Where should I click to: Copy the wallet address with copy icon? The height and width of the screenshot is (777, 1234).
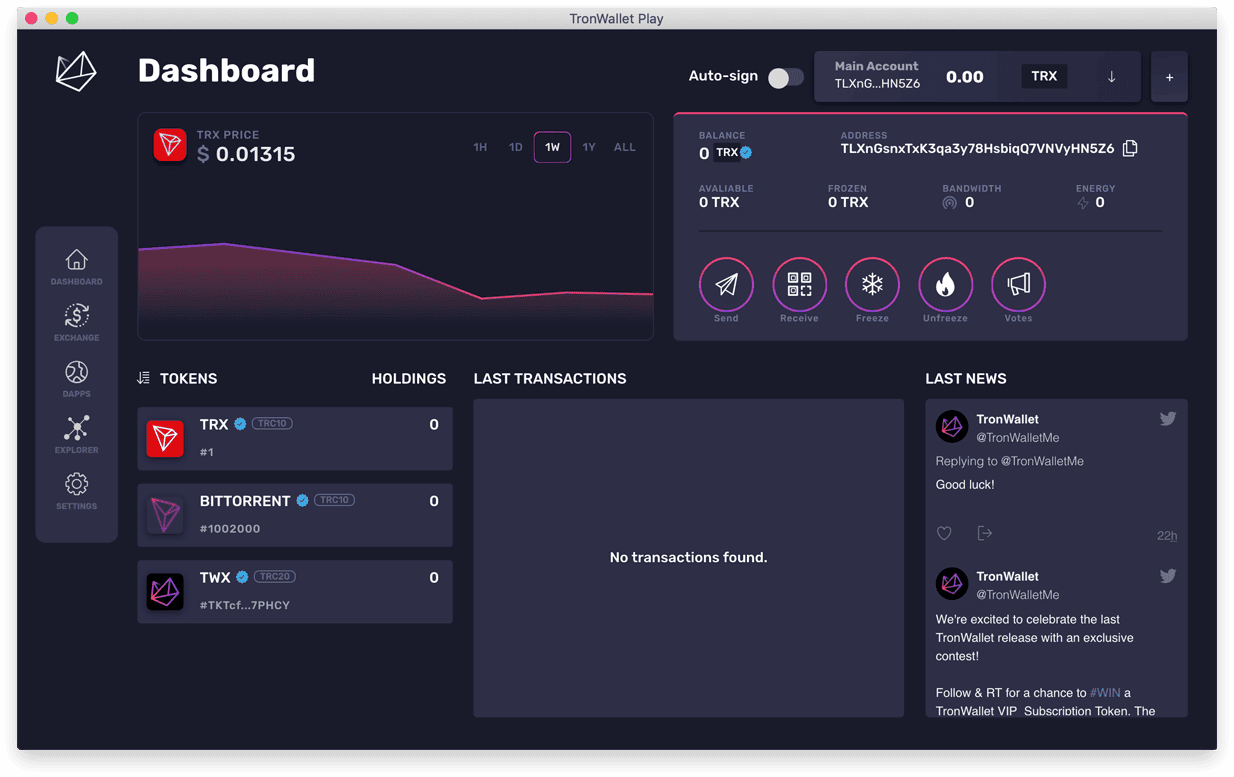(x=1130, y=148)
